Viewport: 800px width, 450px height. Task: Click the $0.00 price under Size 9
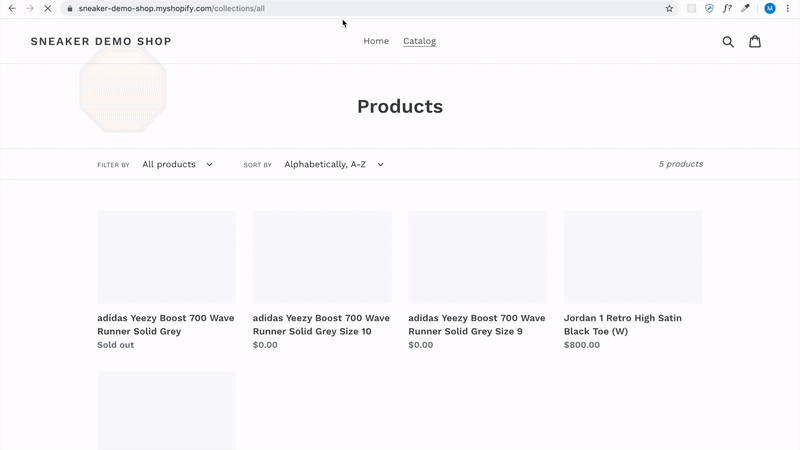(421, 345)
